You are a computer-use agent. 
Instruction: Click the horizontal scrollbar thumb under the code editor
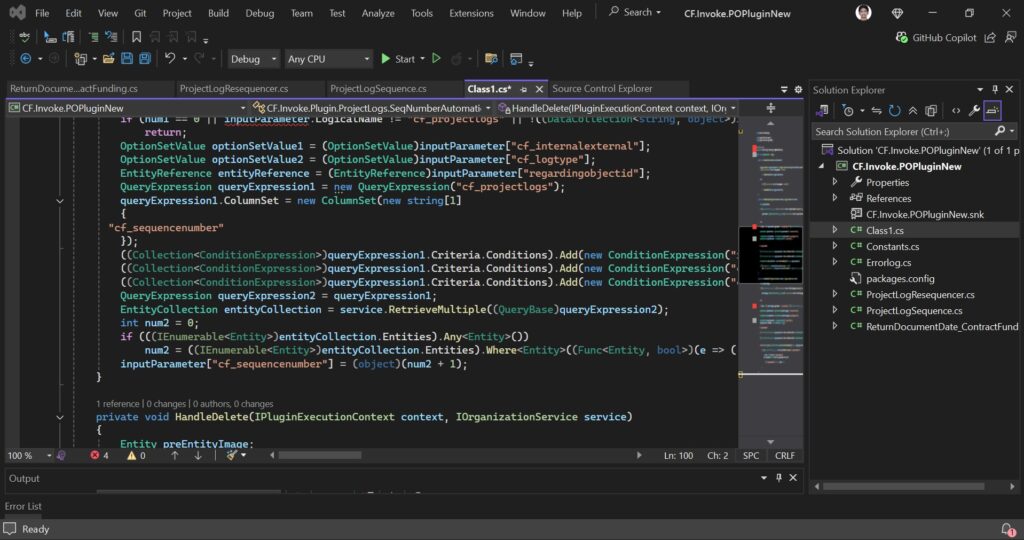pos(320,455)
